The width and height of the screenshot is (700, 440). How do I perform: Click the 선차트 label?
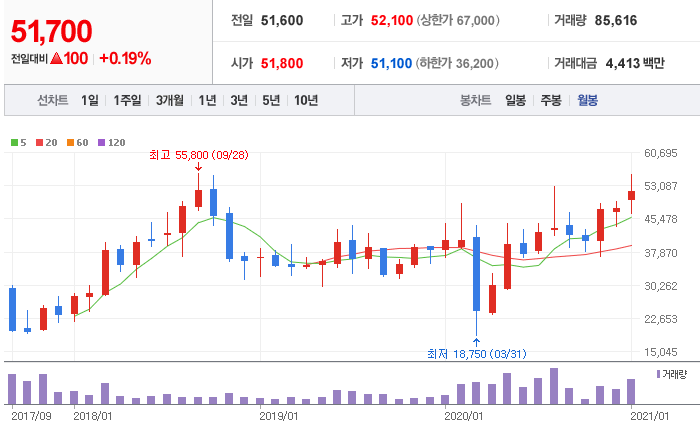point(52,100)
